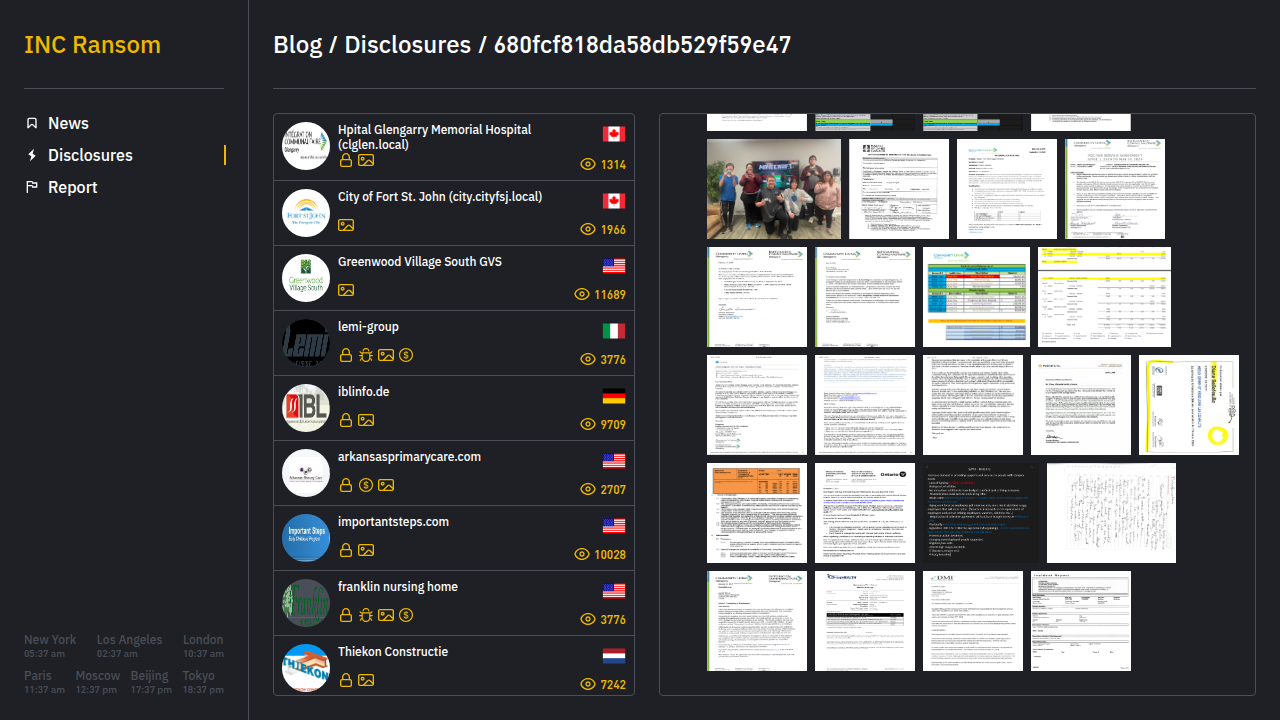The height and width of the screenshot is (720, 1280).
Task: Click the dollar icon in arkansasprimarycare.com entry
Action: (x=366, y=485)
